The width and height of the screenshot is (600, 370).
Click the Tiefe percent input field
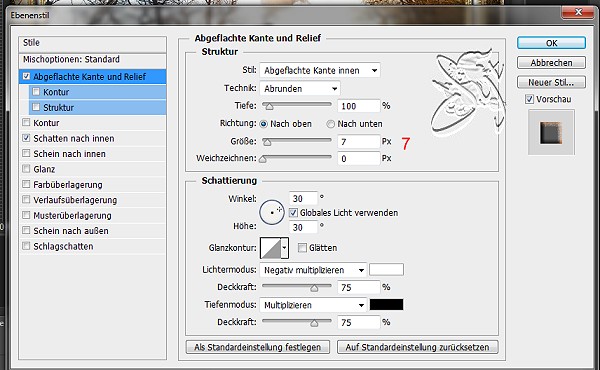point(359,106)
